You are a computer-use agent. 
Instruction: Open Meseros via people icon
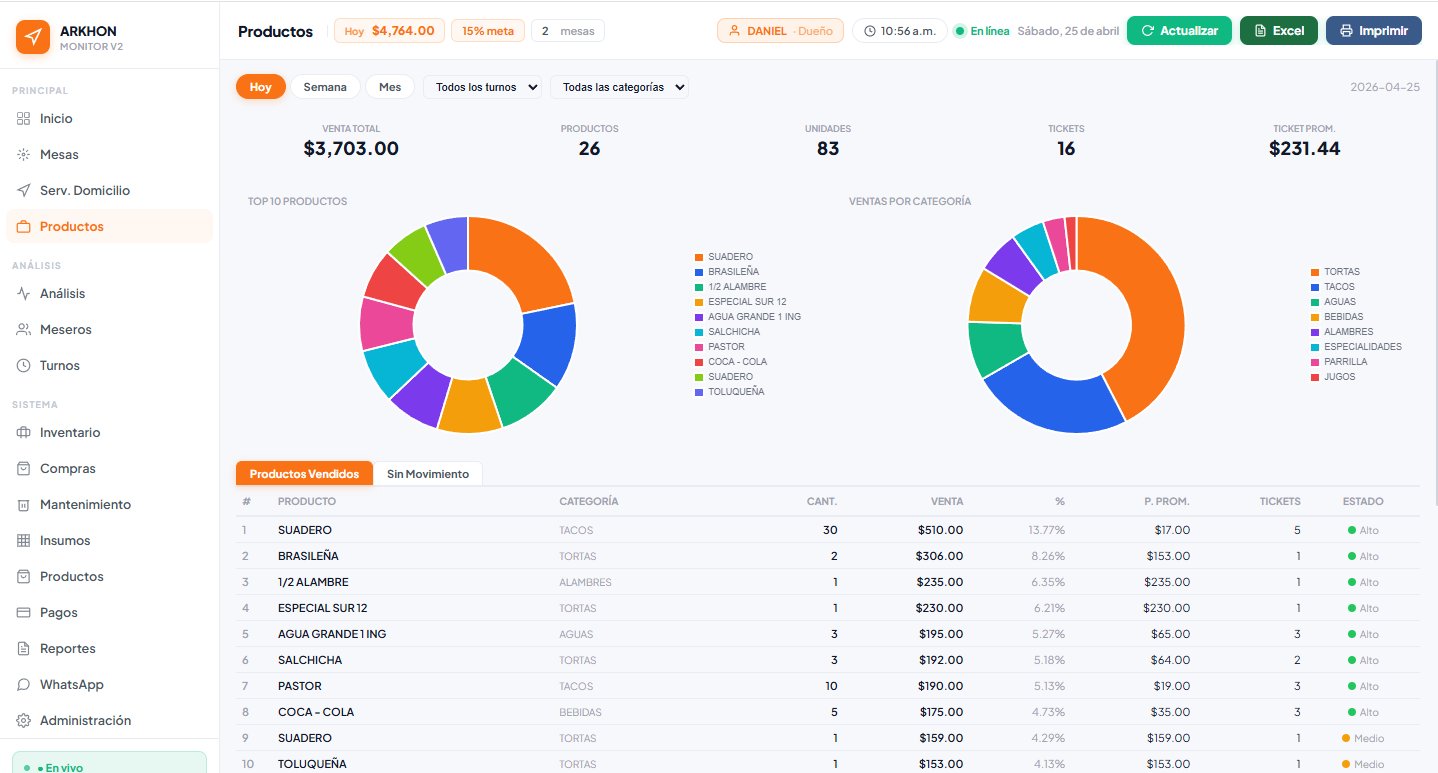pyautogui.click(x=24, y=330)
